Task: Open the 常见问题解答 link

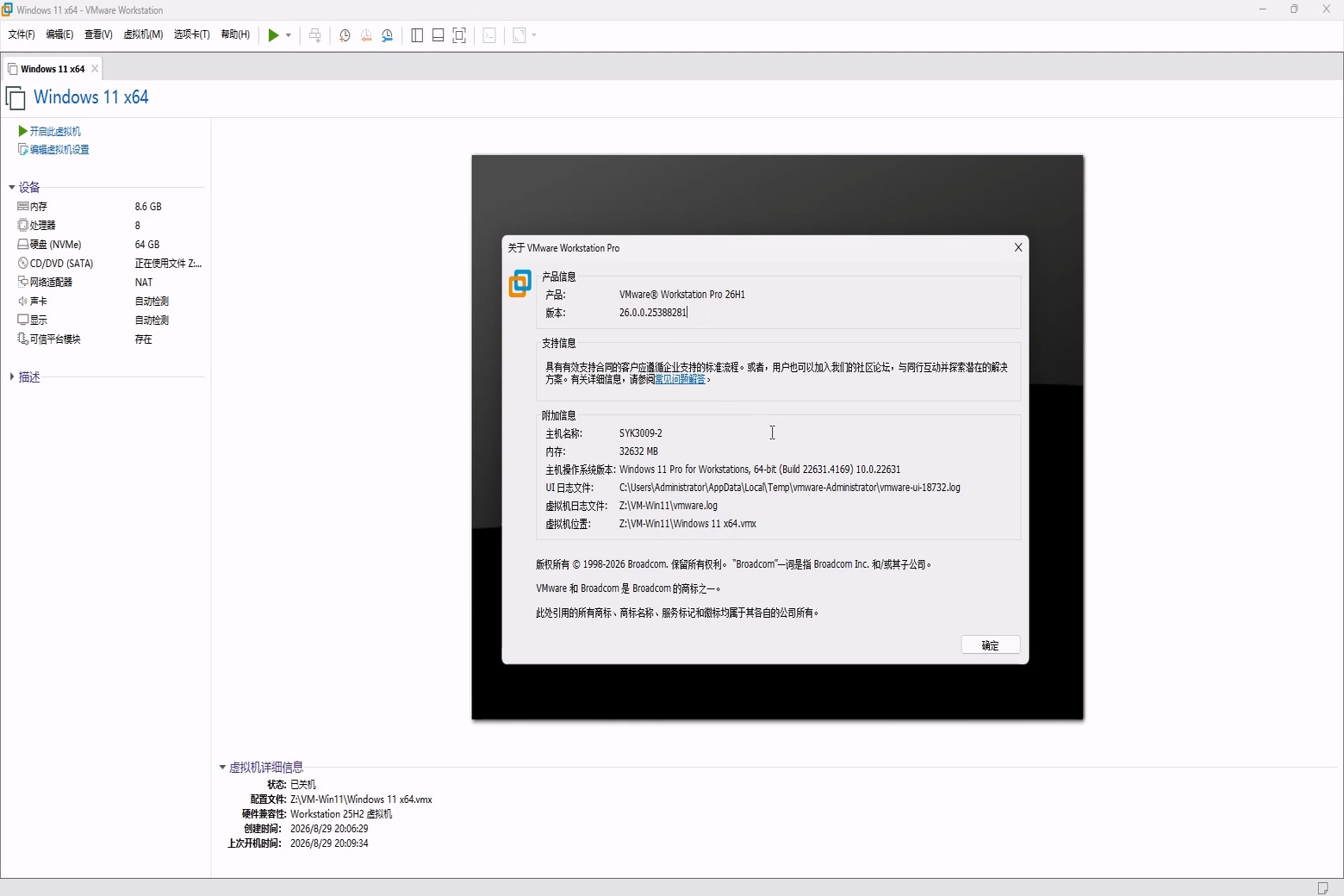Action: click(x=680, y=379)
